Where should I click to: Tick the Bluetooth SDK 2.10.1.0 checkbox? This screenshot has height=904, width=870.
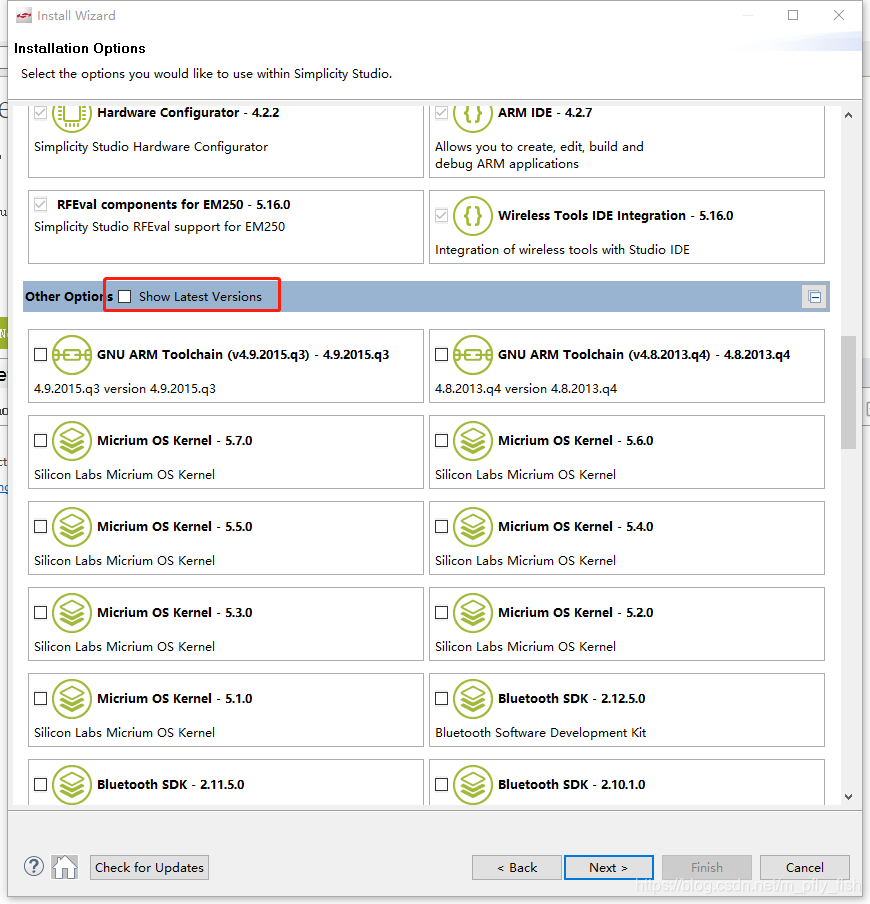click(x=442, y=785)
